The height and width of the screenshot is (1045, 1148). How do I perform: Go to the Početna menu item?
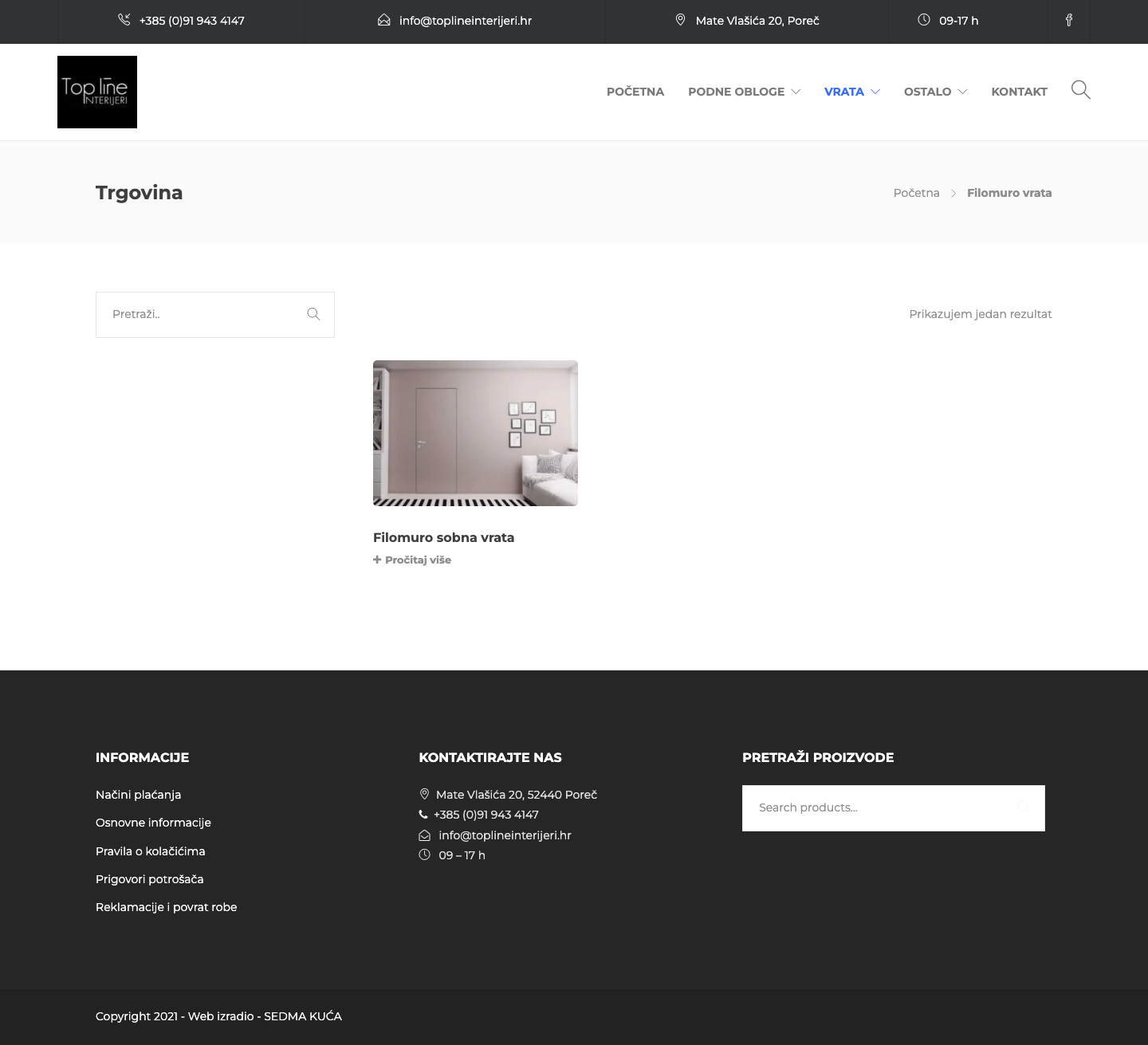[x=635, y=92]
